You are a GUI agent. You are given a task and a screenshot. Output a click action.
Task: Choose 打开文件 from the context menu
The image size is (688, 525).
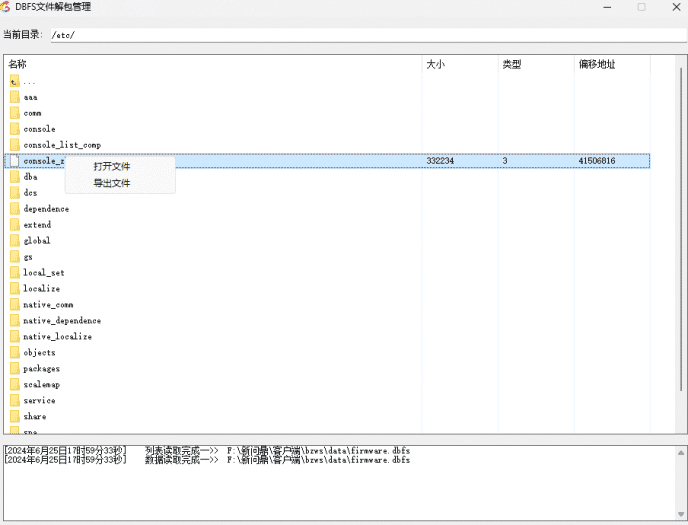point(112,166)
